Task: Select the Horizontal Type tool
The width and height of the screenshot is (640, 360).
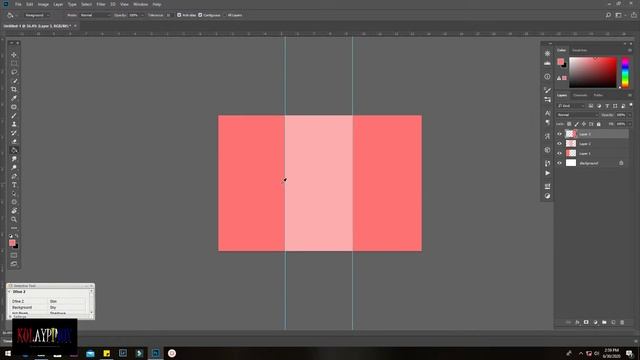Action: [14, 185]
